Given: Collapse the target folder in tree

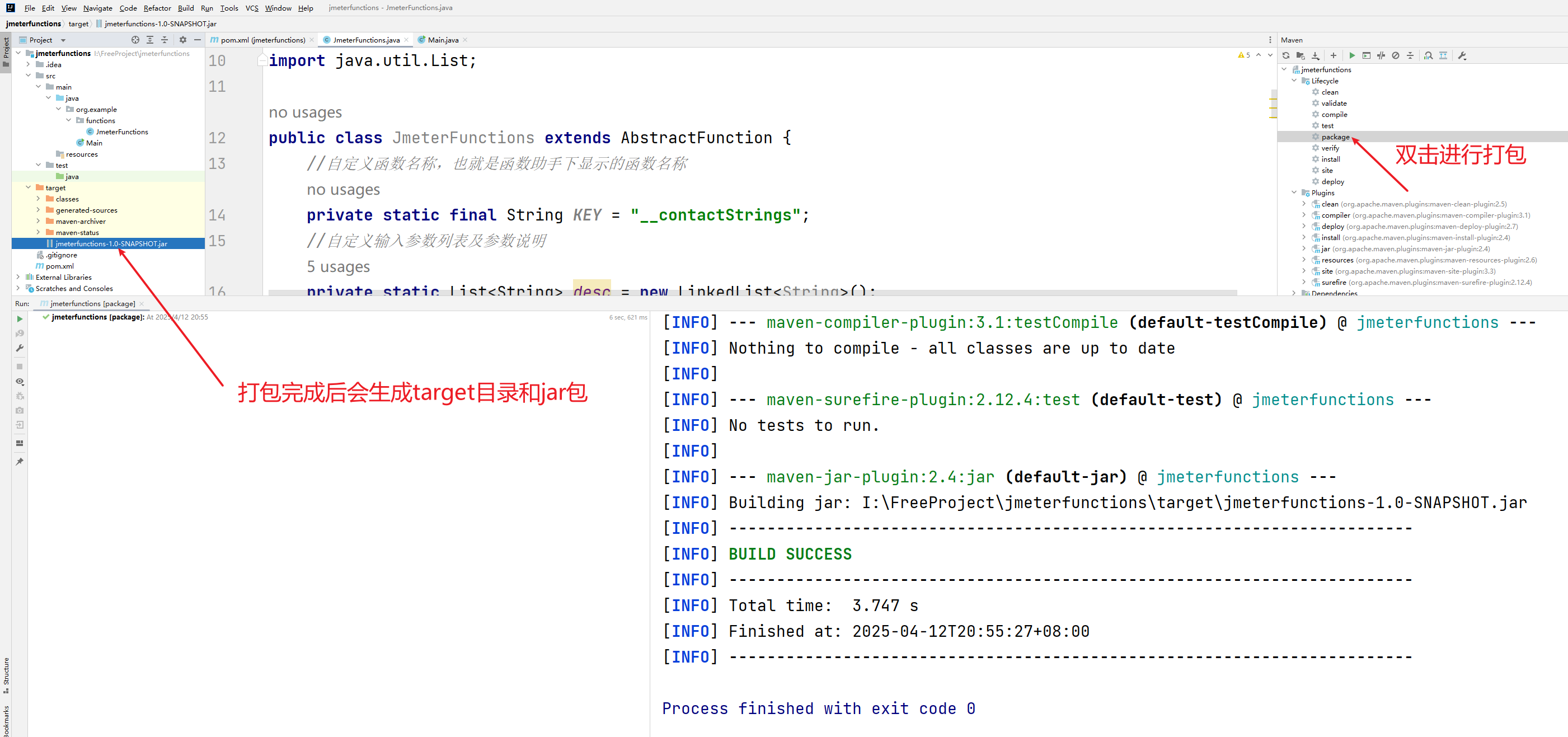Looking at the screenshot, I should point(28,187).
